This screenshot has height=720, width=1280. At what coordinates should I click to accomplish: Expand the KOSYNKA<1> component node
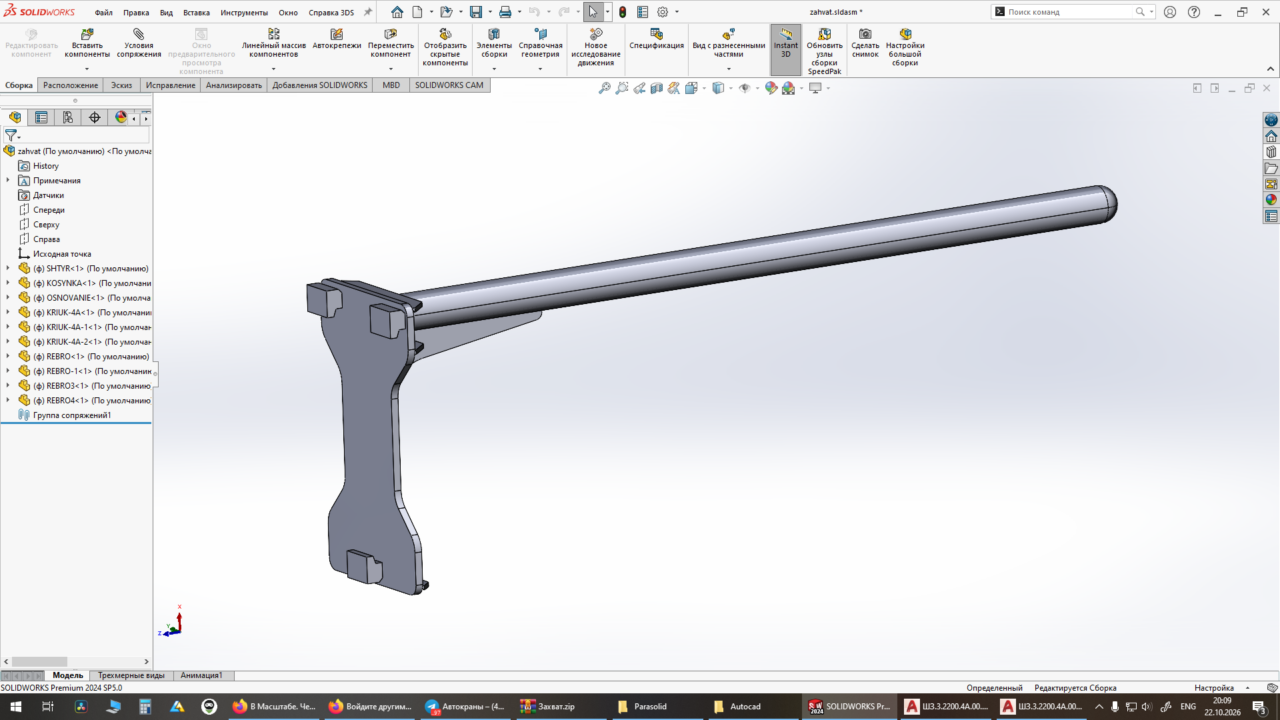pos(8,283)
